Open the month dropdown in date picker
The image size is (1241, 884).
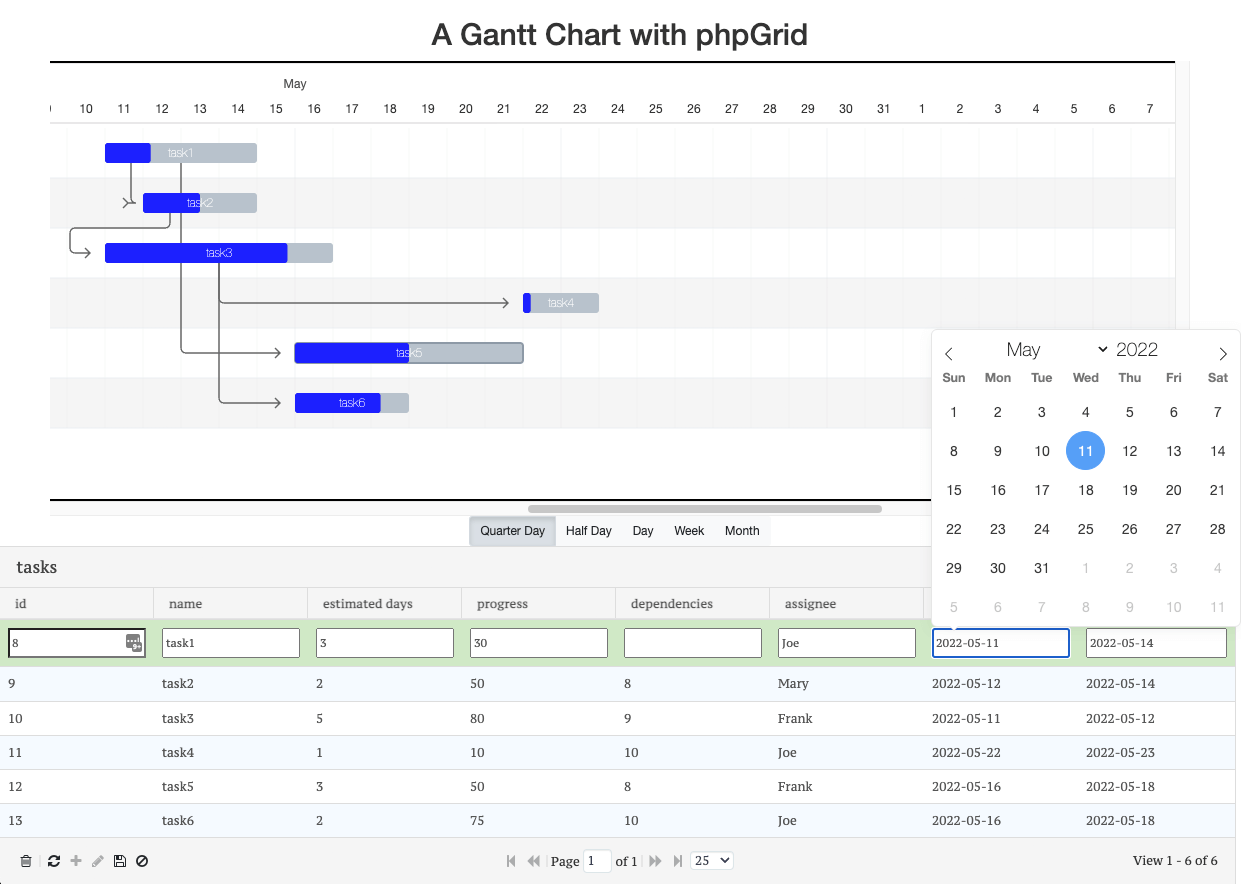tap(1056, 350)
